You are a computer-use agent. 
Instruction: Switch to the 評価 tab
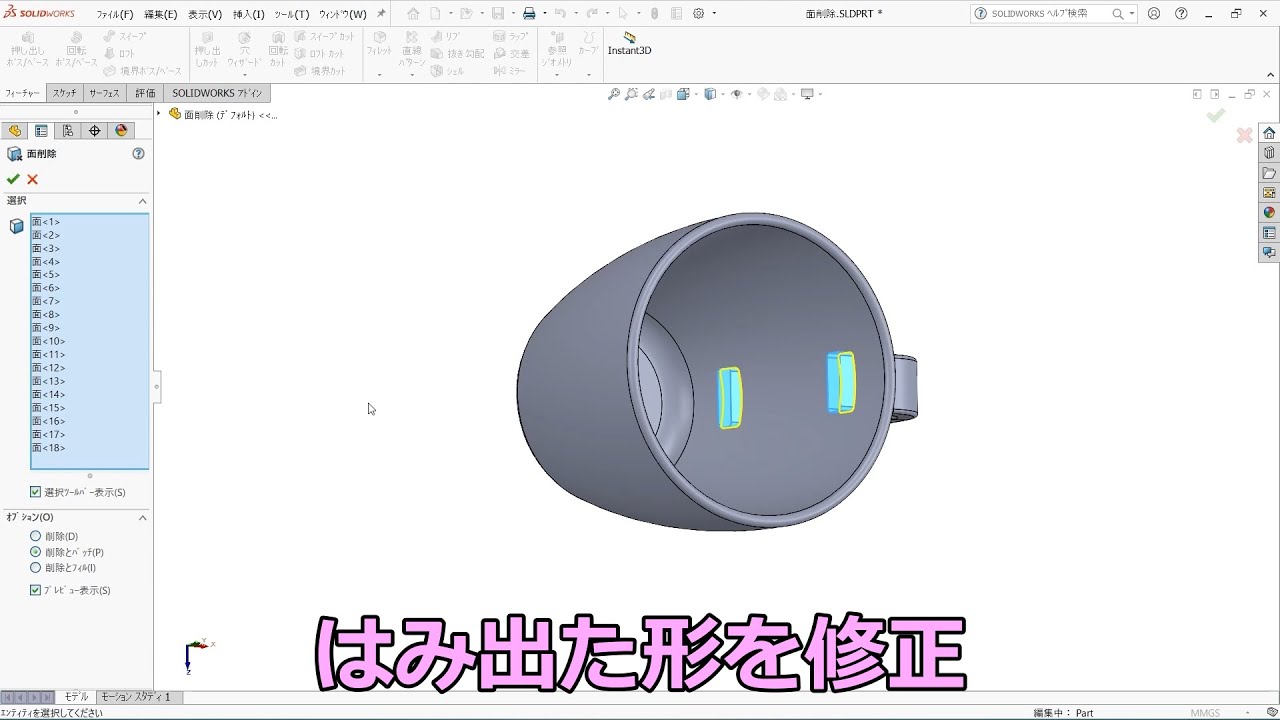(145, 93)
